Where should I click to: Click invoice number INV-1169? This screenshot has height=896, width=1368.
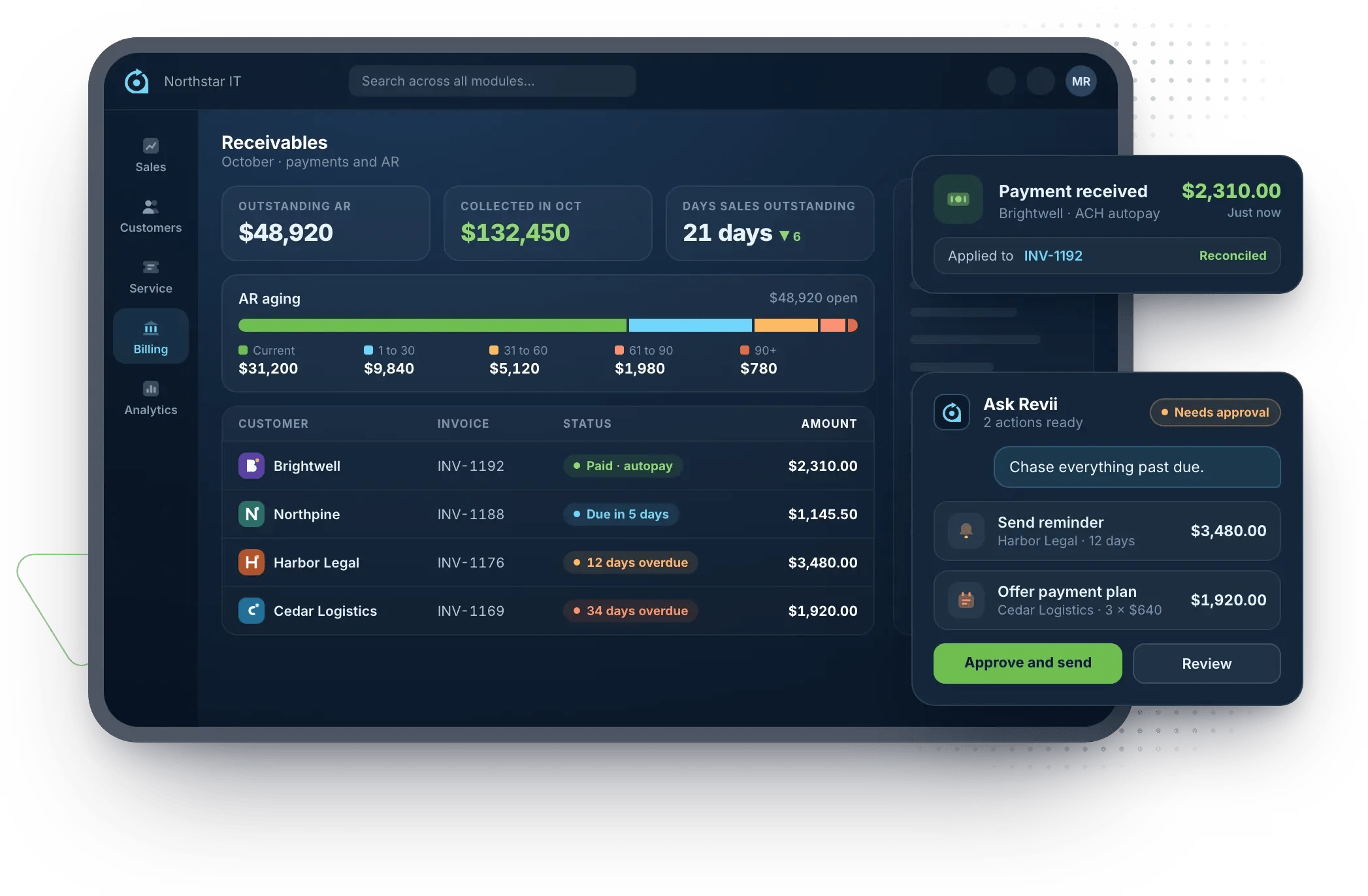(x=470, y=611)
